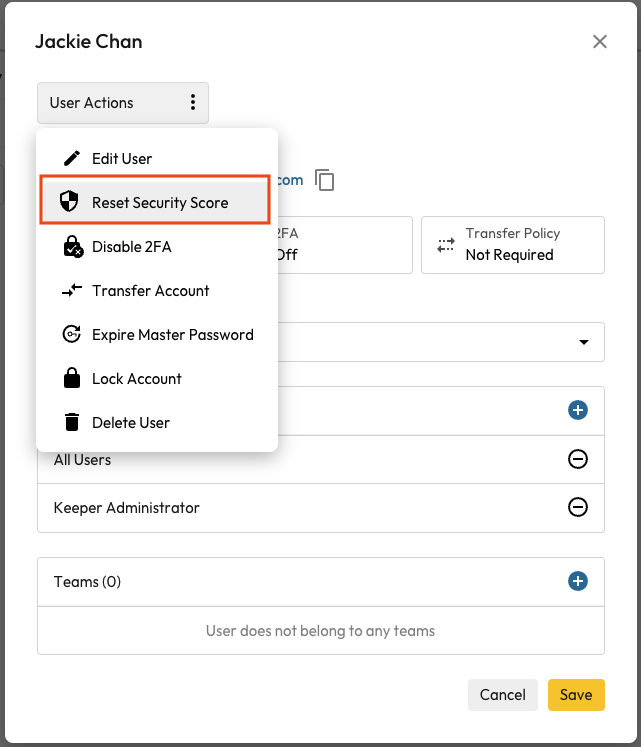Select Reset Security Score menu item
Screen dimensions: 641x747
[160, 203]
